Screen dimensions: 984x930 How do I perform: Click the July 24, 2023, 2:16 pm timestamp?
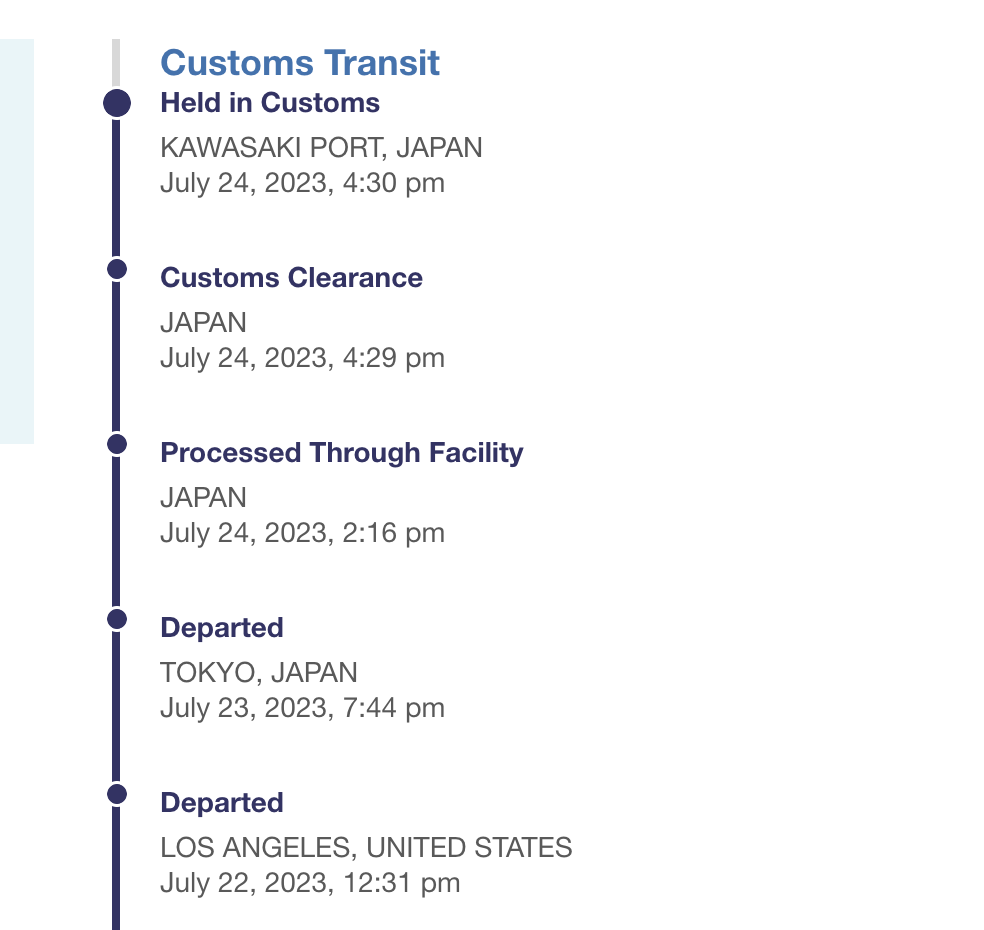(x=302, y=533)
